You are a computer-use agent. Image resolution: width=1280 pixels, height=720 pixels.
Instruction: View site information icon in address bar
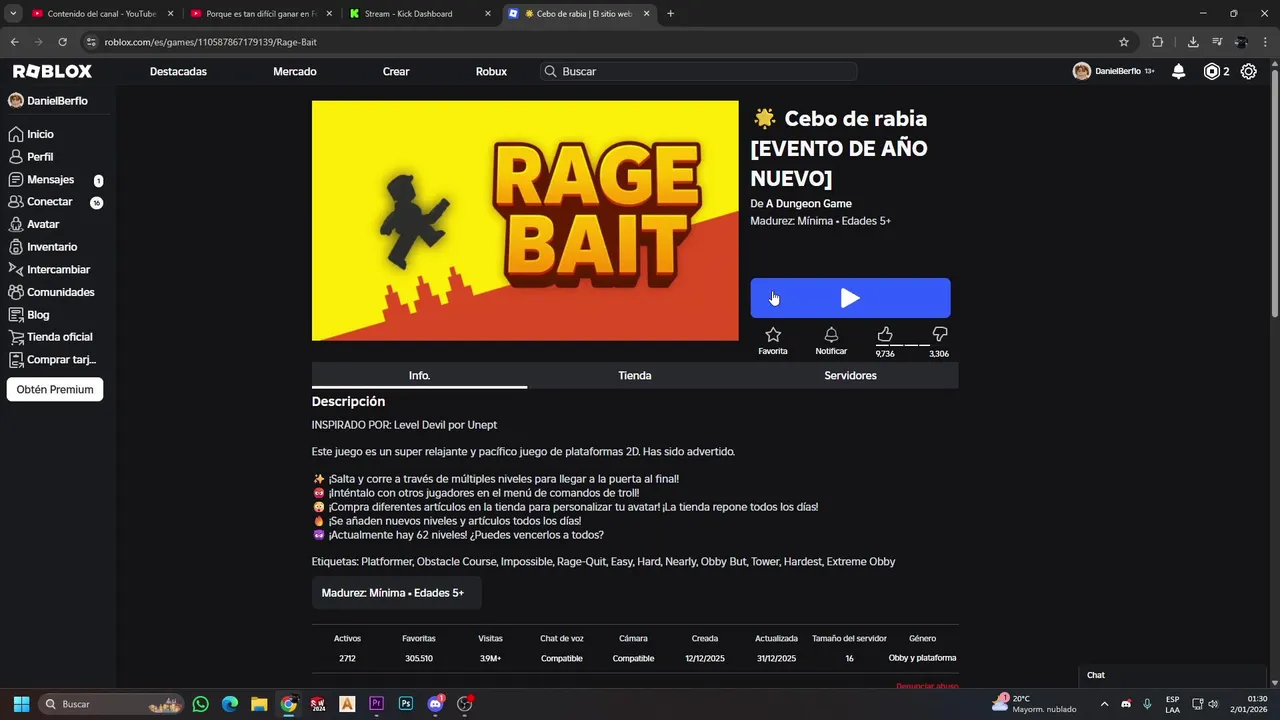91,42
